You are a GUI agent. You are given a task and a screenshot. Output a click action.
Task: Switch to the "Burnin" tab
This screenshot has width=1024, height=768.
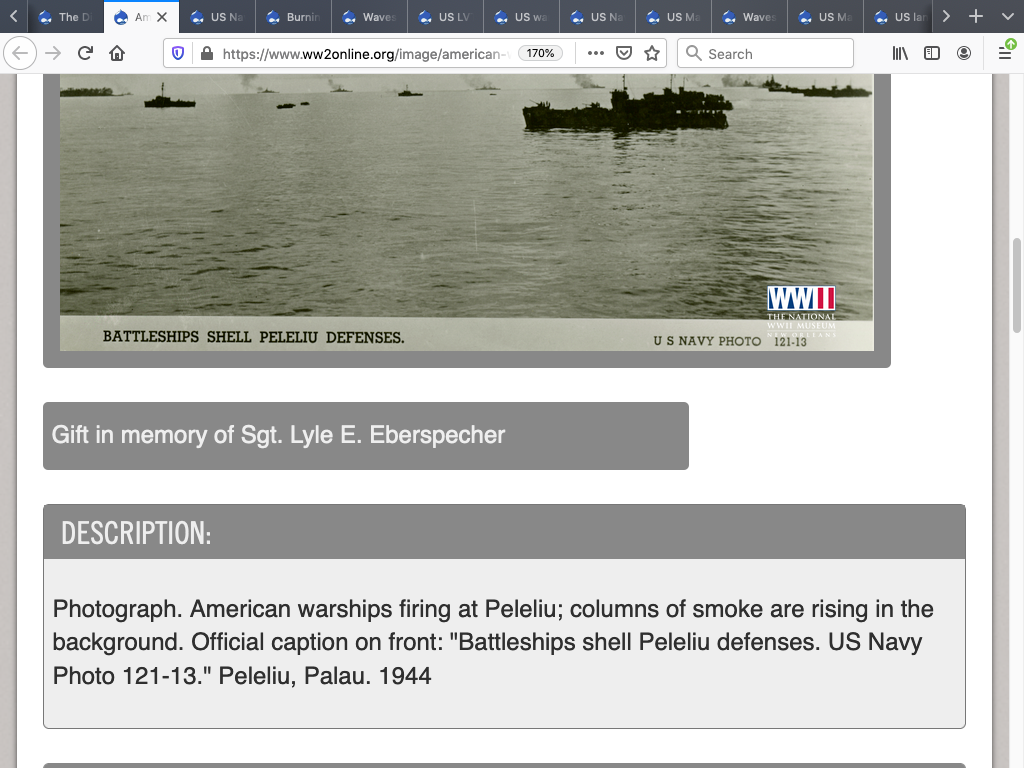point(294,17)
